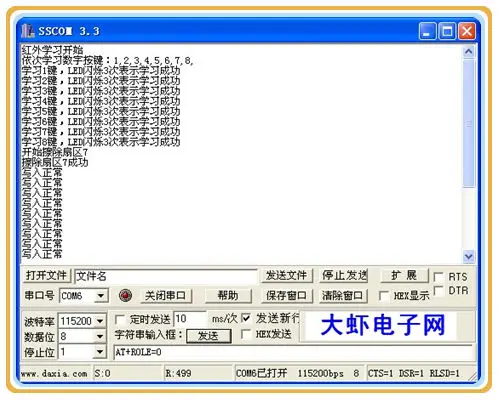Click the COM6已打开 status text
Viewport: 500px width, 400px height.
(261, 374)
